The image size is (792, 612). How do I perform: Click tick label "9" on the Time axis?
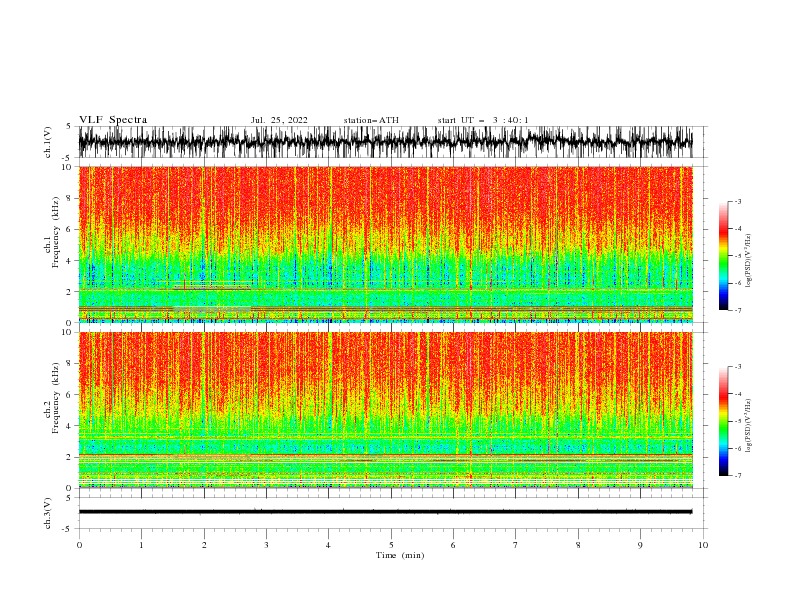[640, 545]
